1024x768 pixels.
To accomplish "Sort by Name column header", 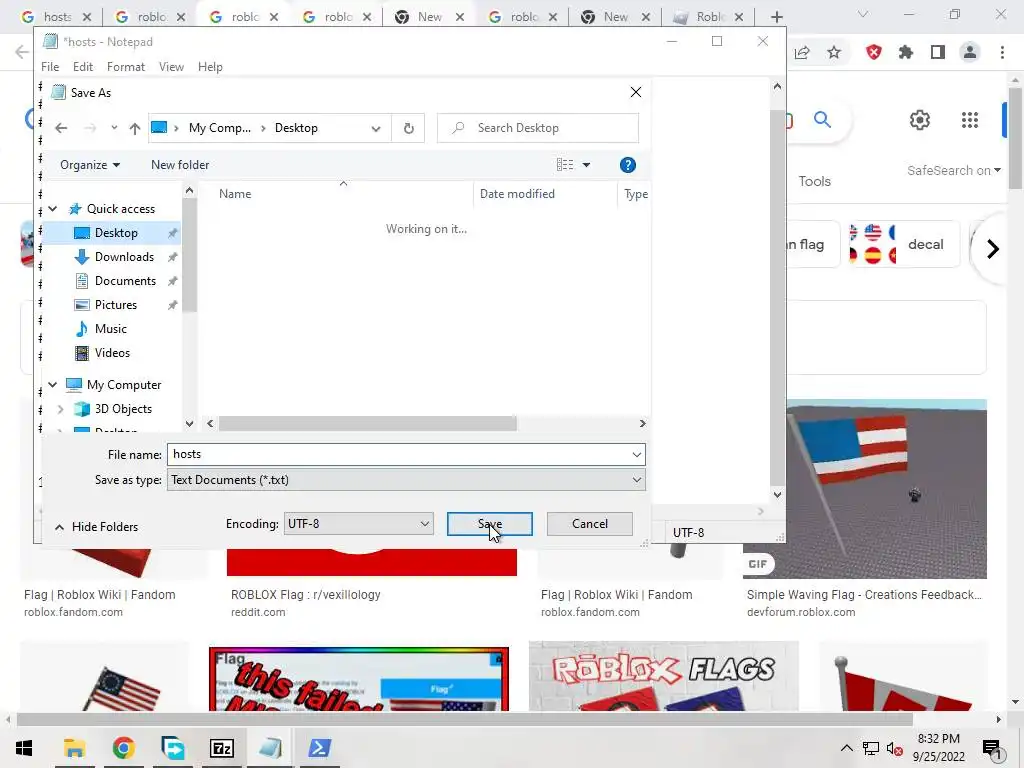I will (235, 194).
